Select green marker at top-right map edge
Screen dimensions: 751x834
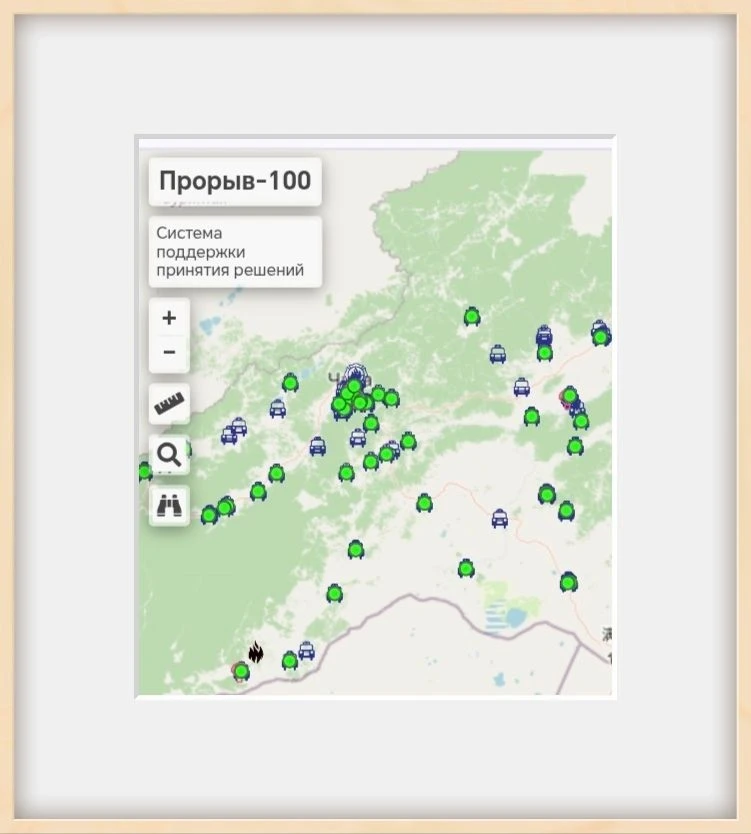pos(600,337)
